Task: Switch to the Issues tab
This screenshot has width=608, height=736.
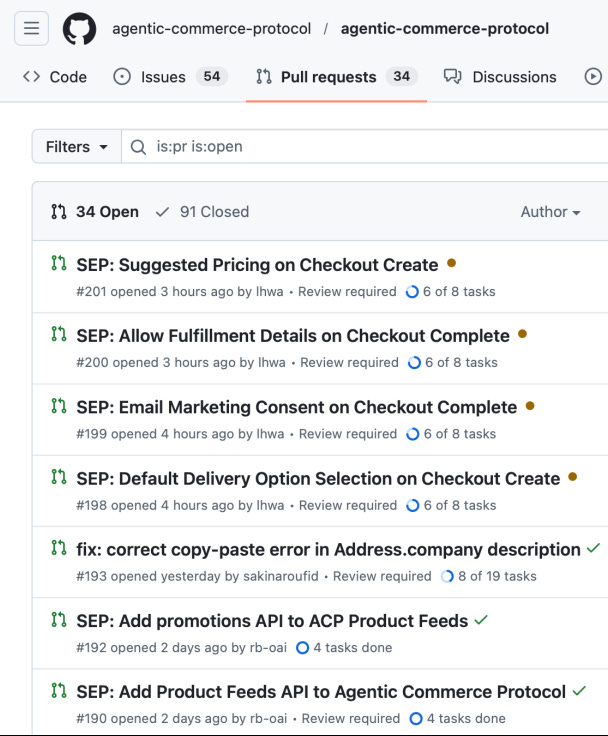Action: point(170,77)
